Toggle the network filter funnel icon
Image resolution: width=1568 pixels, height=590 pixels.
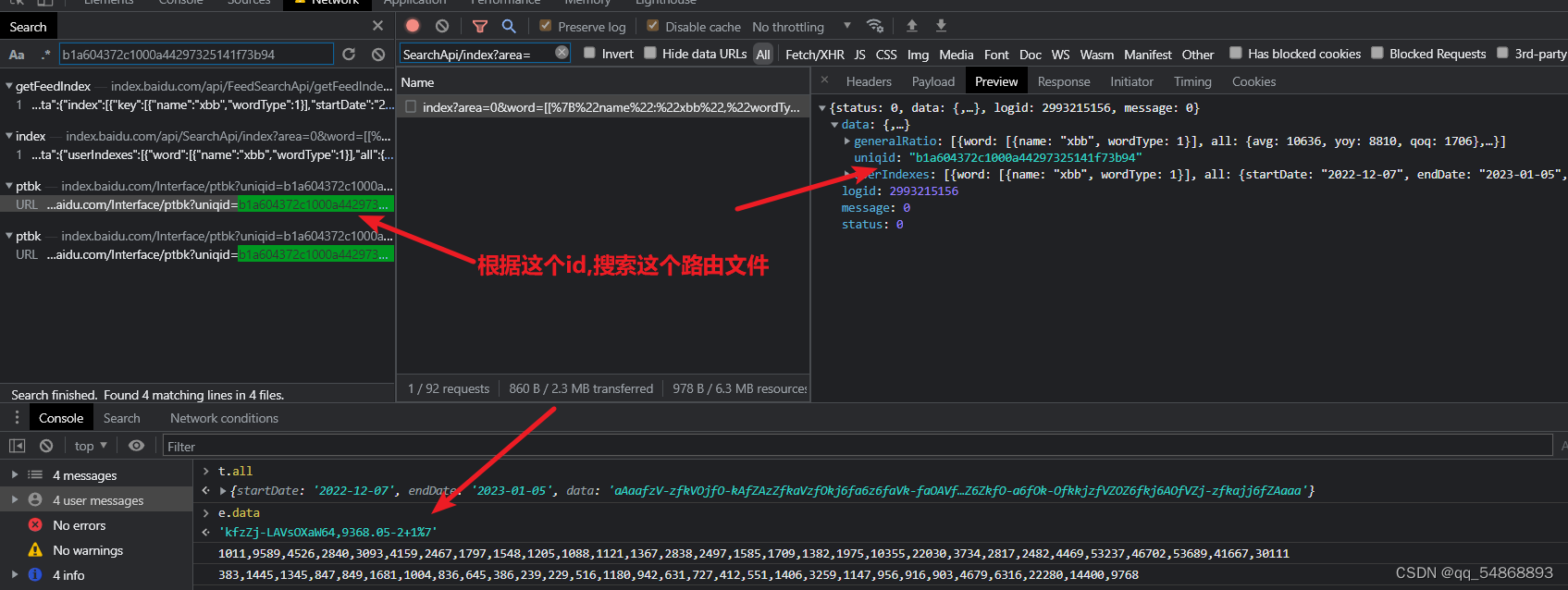pos(479,26)
